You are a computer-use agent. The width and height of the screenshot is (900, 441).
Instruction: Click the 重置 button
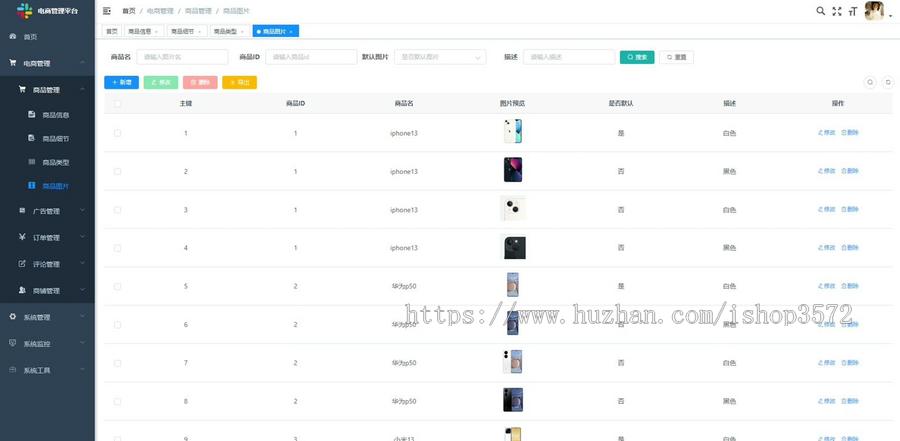point(676,57)
